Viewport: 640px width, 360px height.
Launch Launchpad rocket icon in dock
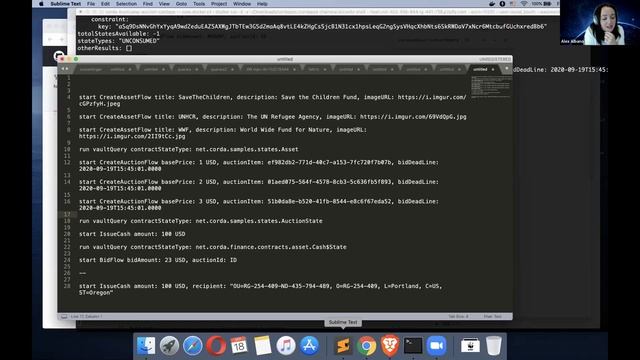coord(169,345)
